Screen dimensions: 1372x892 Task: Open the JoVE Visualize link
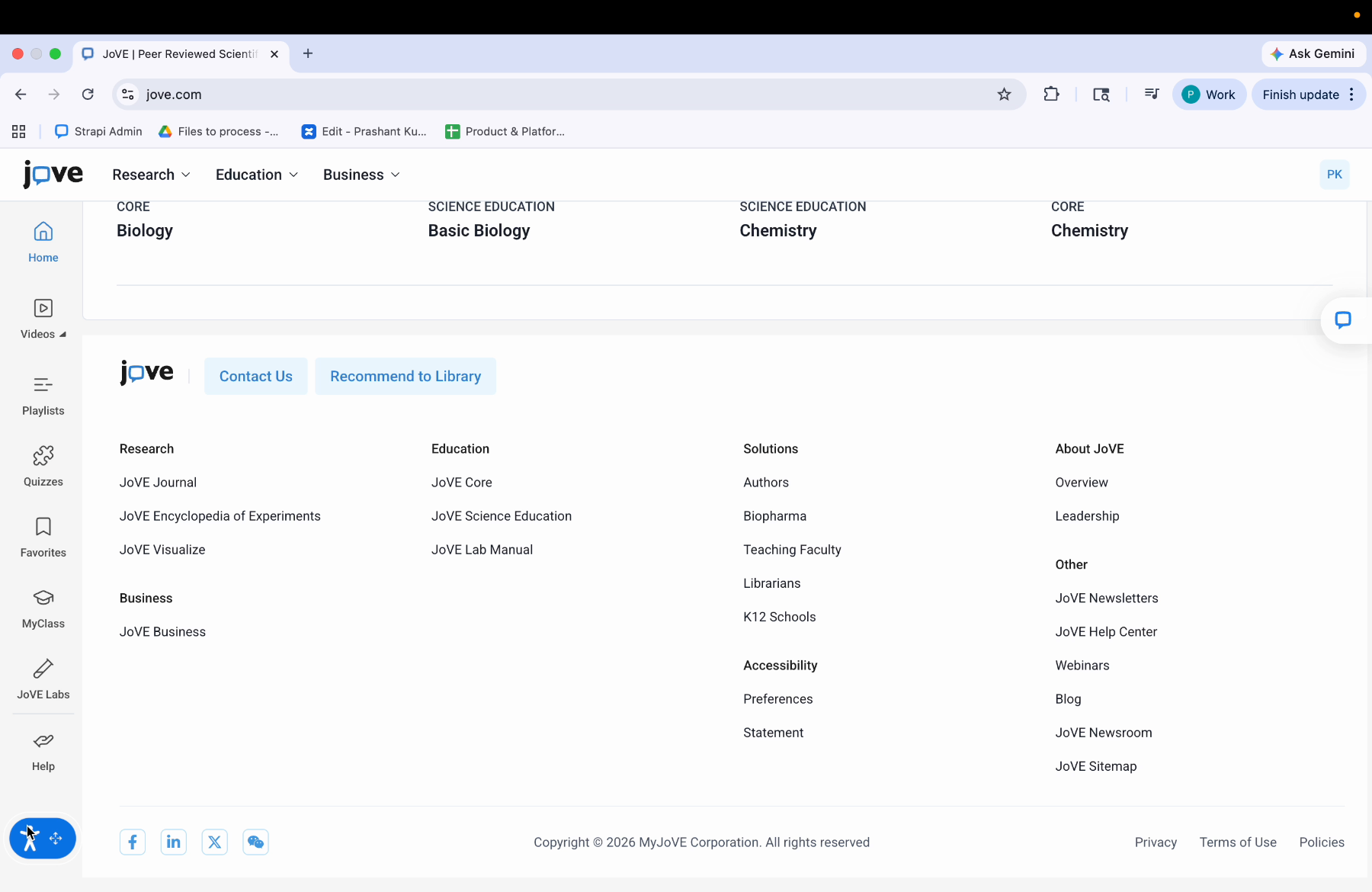(162, 550)
